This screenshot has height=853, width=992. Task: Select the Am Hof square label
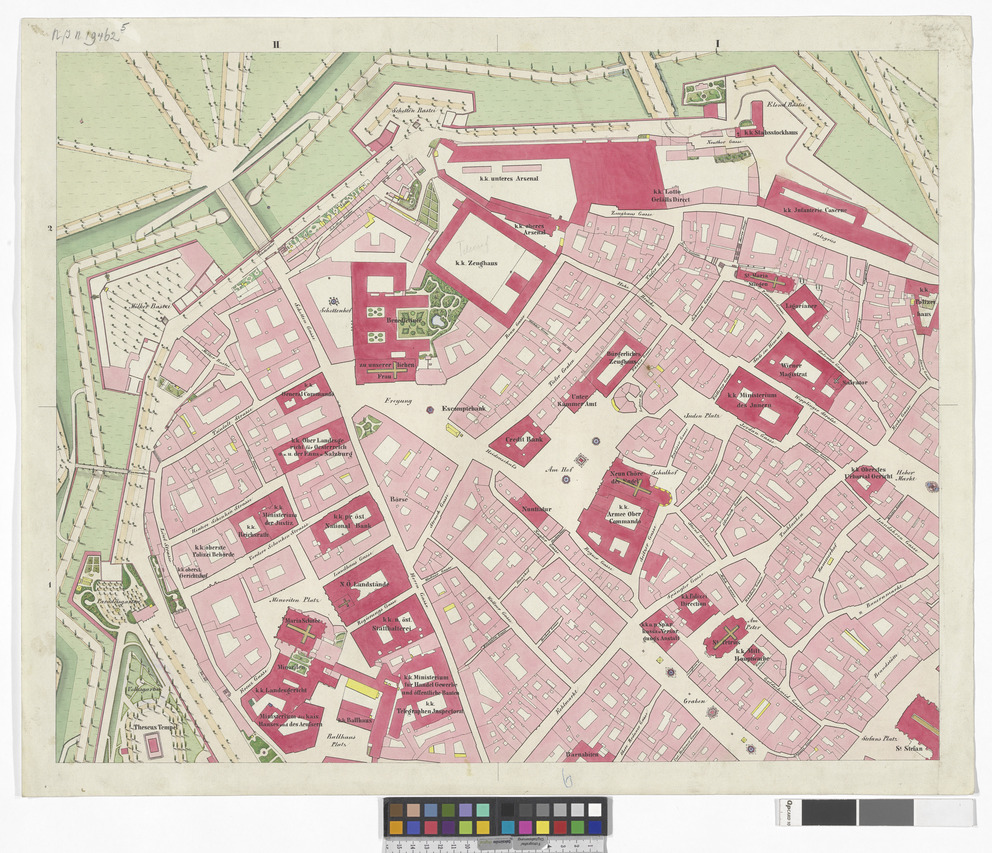tap(550, 467)
